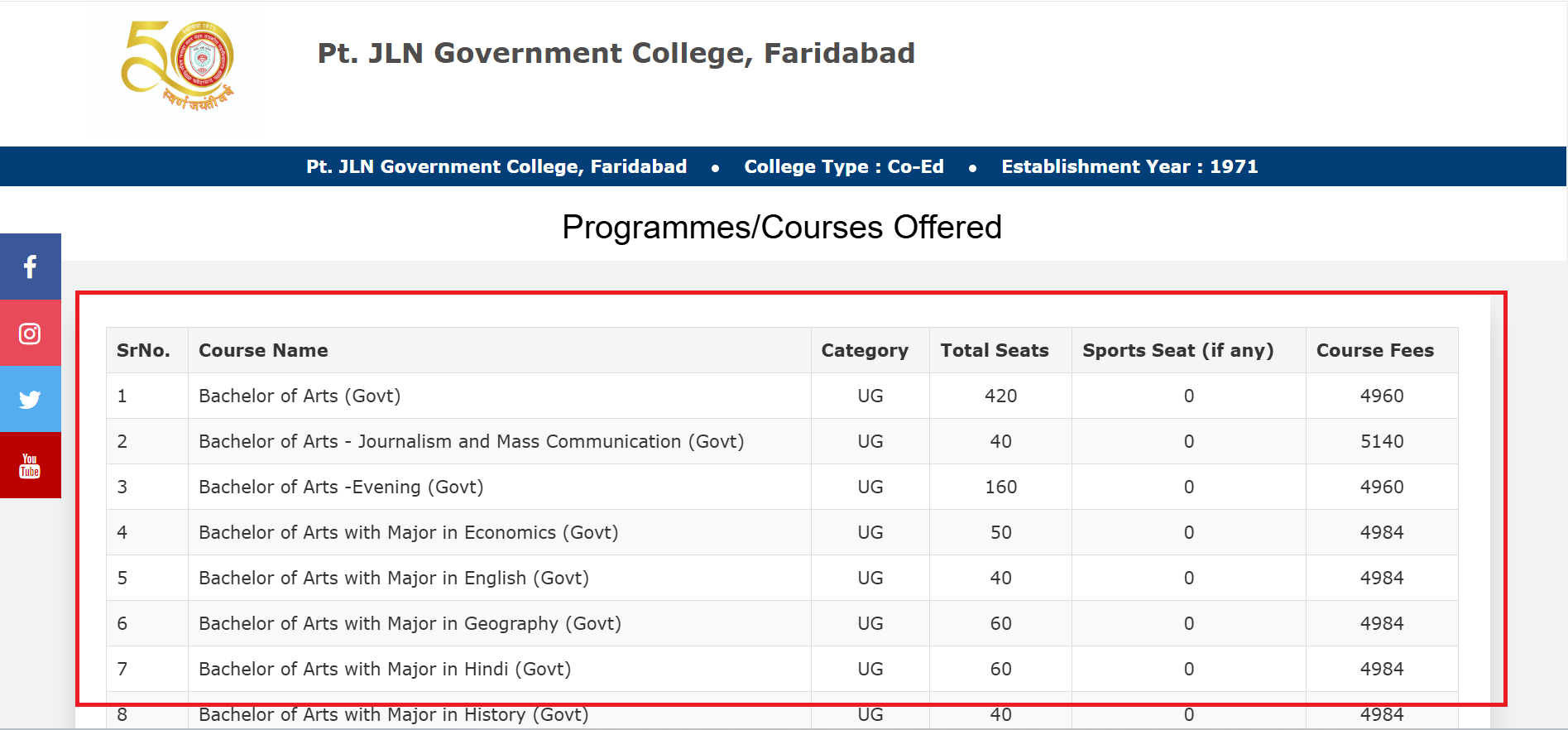The height and width of the screenshot is (730, 1568).
Task: Click the Course Fees column header
Action: (x=1374, y=350)
